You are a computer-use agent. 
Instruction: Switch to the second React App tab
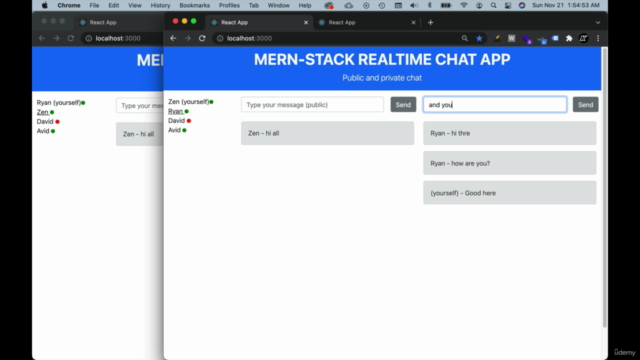coord(366,22)
